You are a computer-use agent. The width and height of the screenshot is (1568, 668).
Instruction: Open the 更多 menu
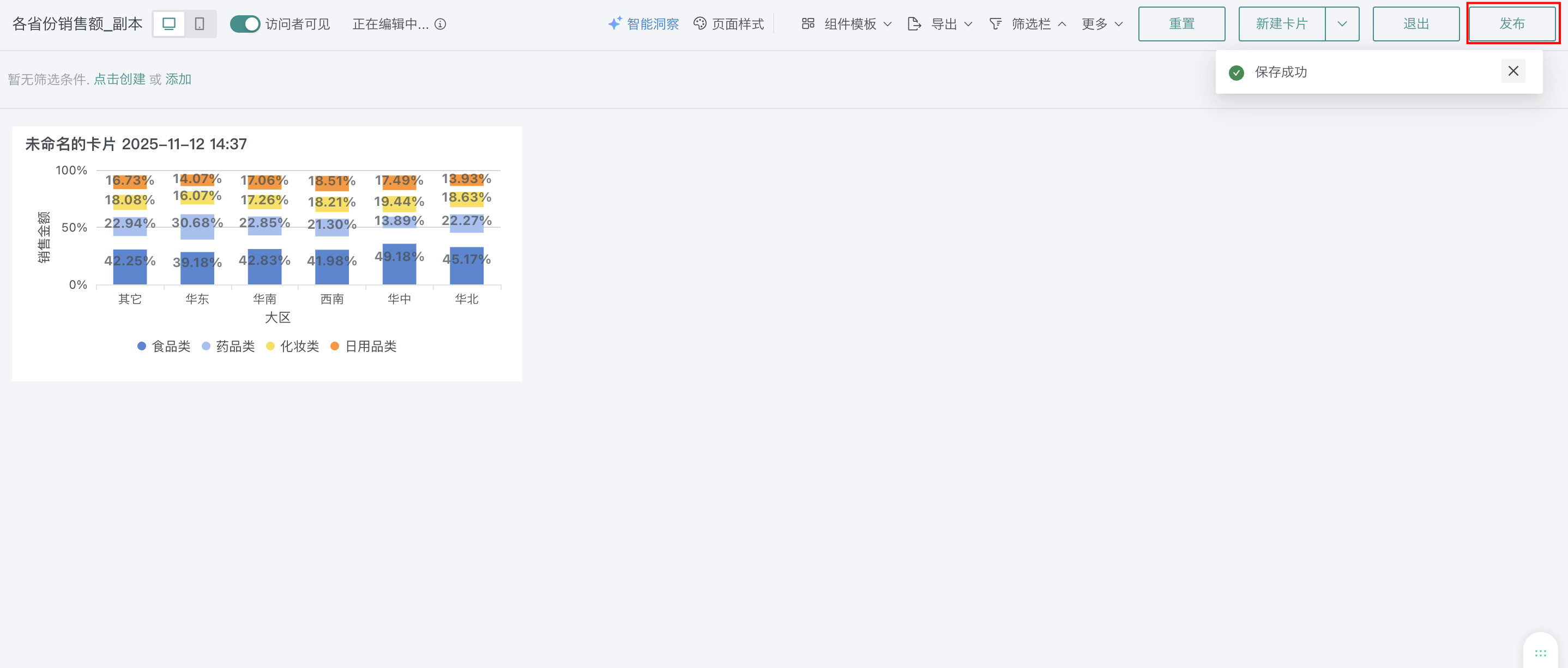[x=1102, y=24]
